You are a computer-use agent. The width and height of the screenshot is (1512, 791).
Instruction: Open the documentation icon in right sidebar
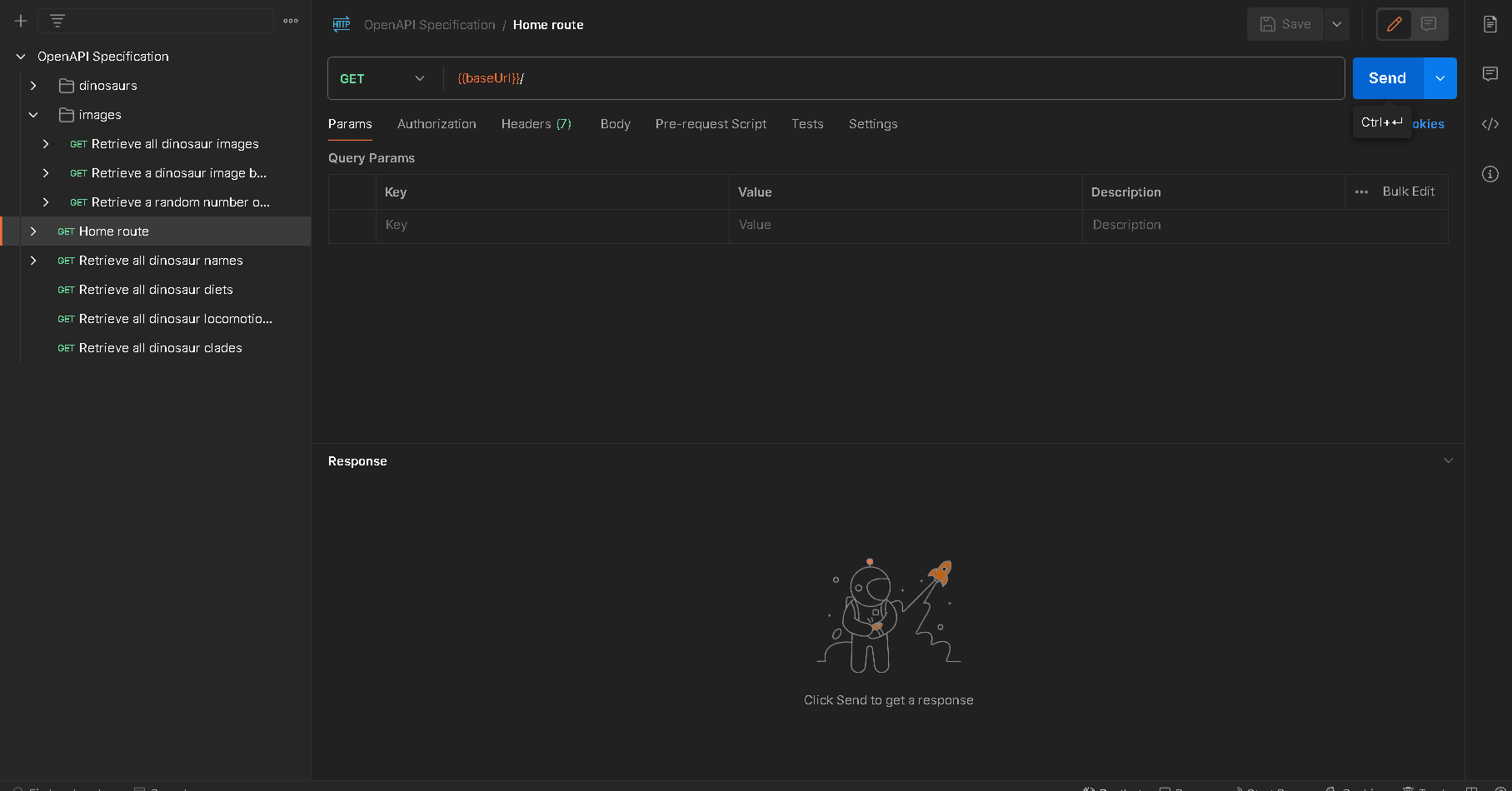(x=1490, y=24)
